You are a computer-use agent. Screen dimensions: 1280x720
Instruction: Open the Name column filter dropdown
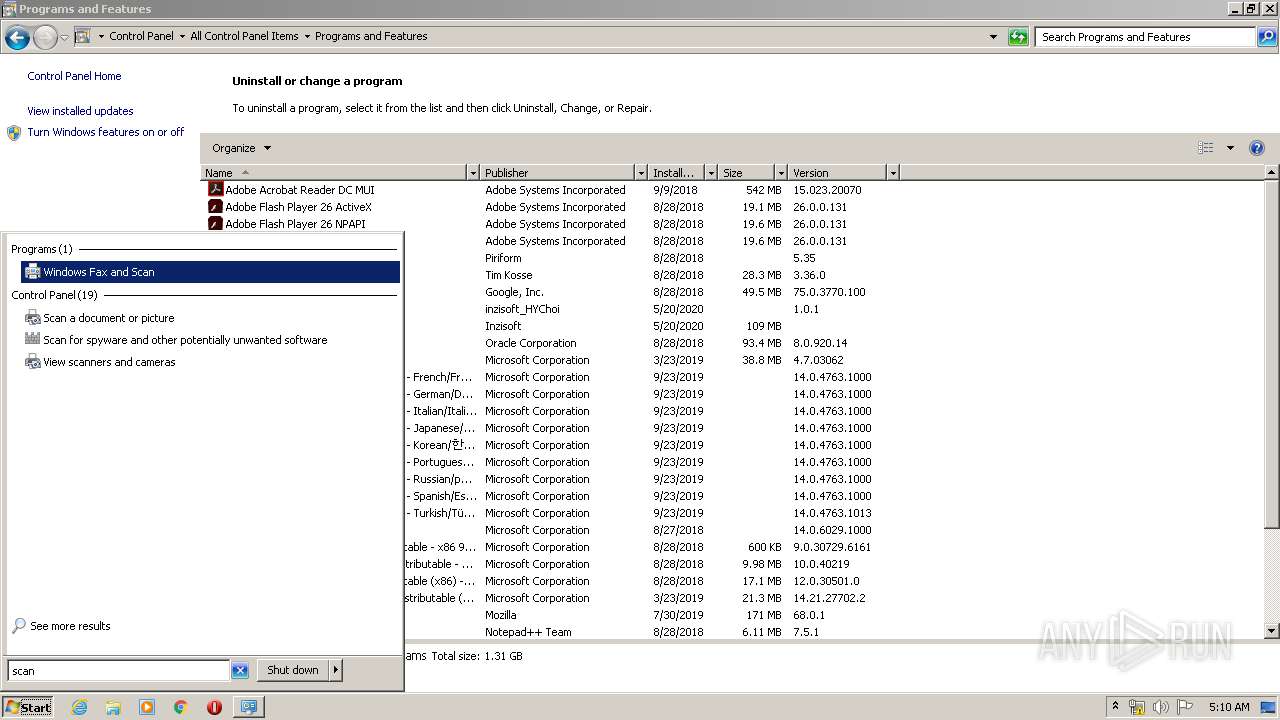click(x=473, y=173)
